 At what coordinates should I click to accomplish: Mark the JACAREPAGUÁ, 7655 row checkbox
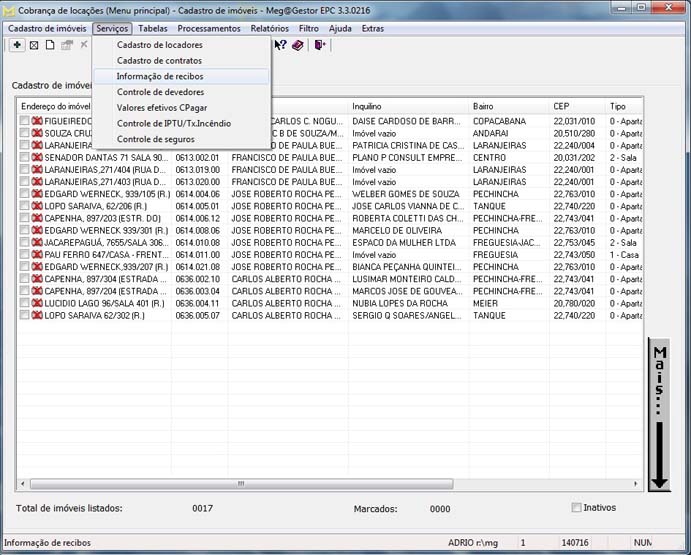coord(24,242)
